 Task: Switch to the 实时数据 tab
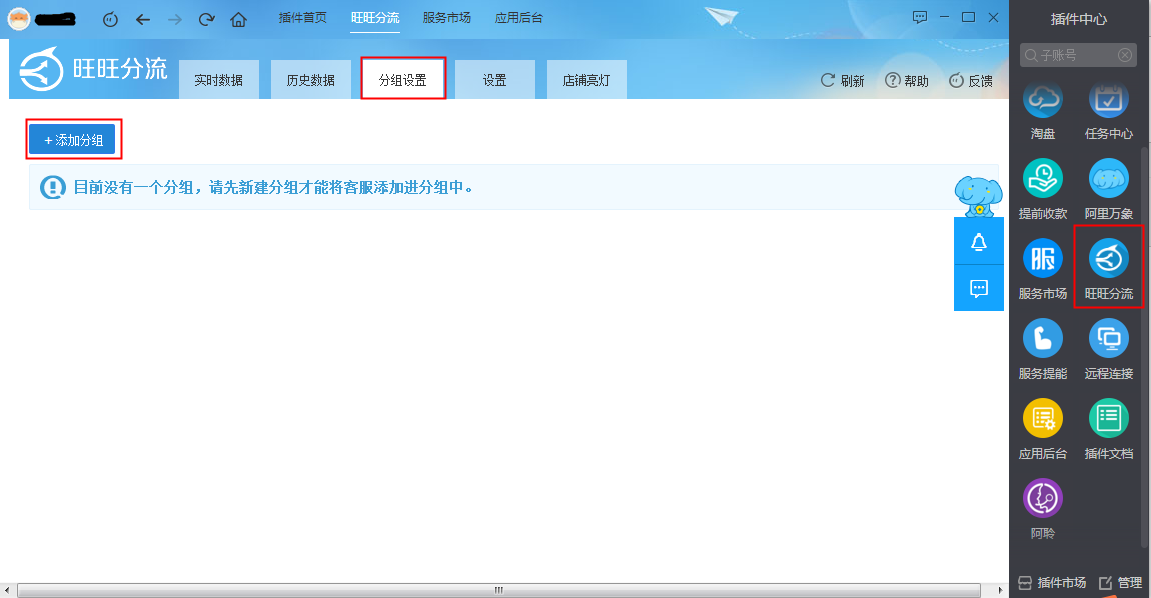click(x=219, y=79)
